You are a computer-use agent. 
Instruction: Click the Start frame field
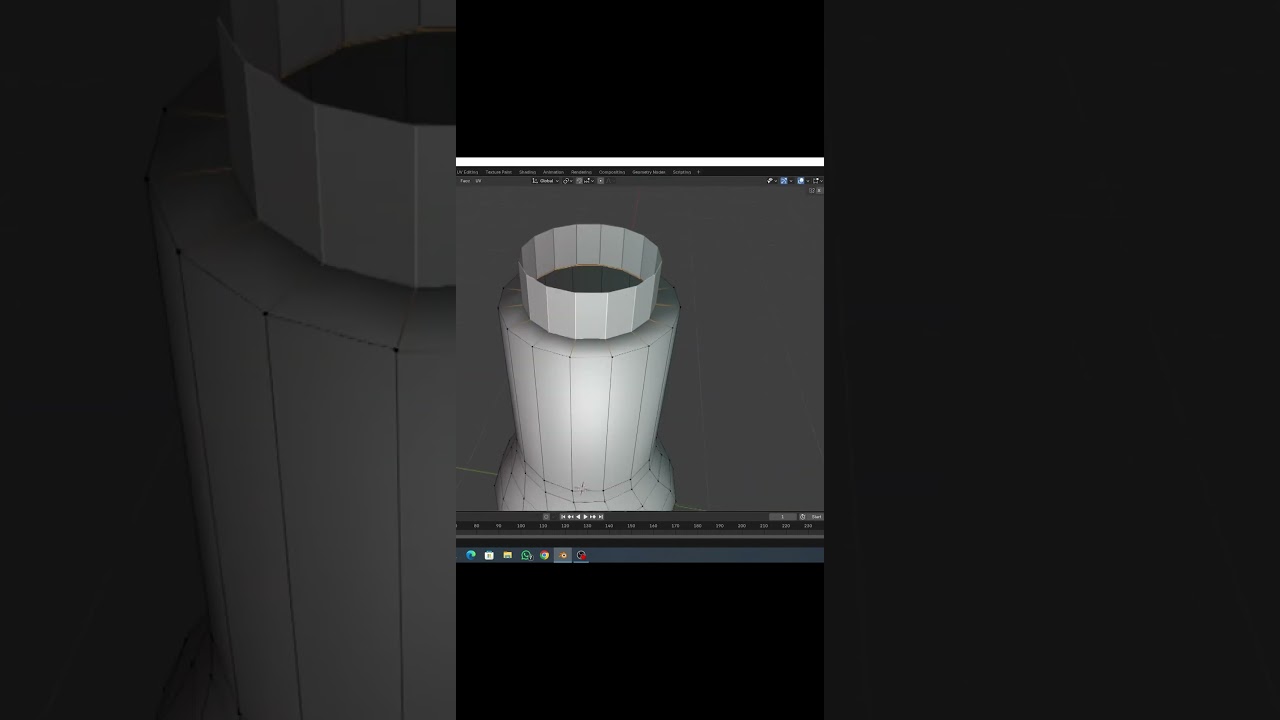click(x=816, y=517)
